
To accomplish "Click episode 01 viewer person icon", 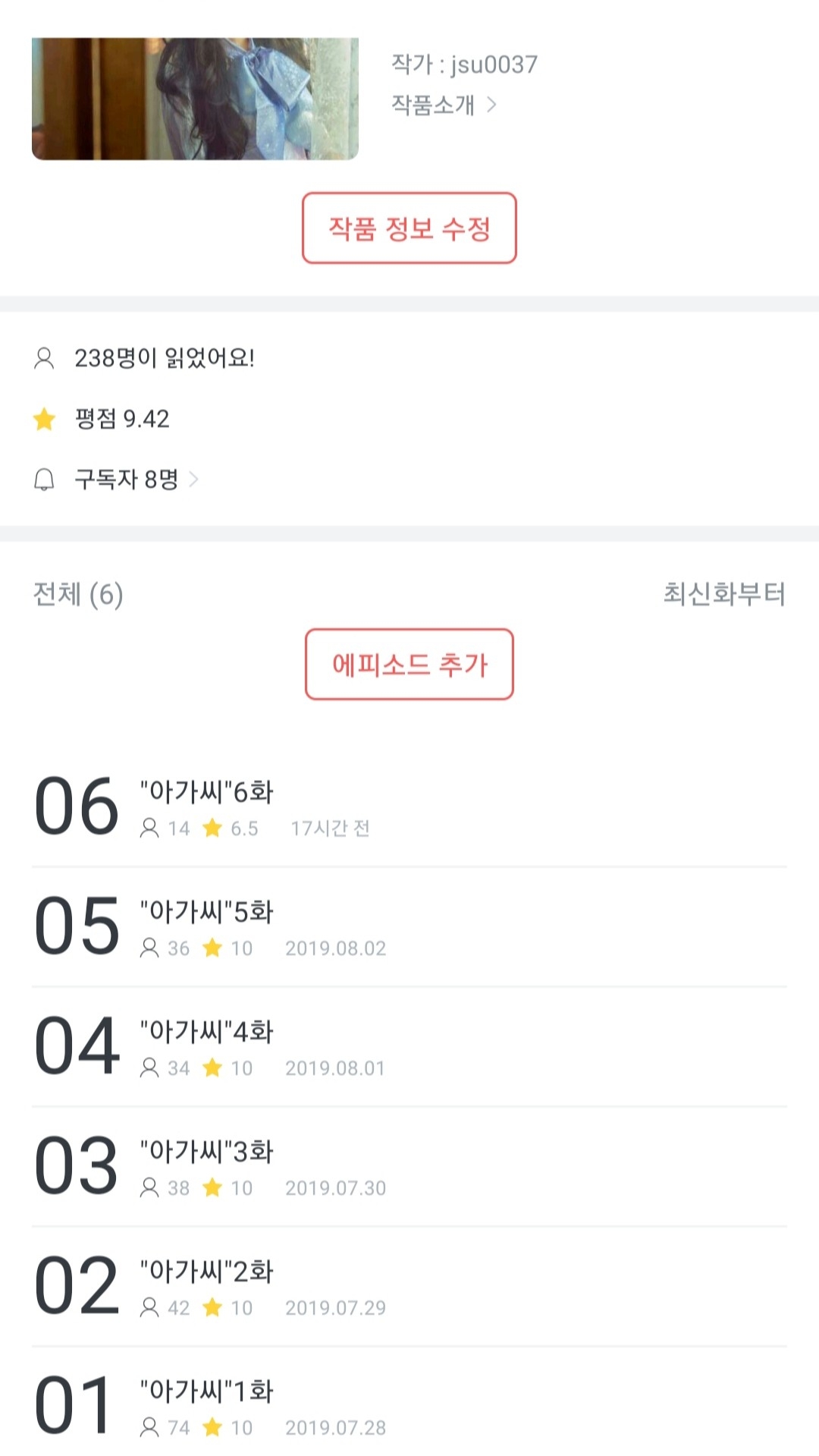I will [x=149, y=1427].
